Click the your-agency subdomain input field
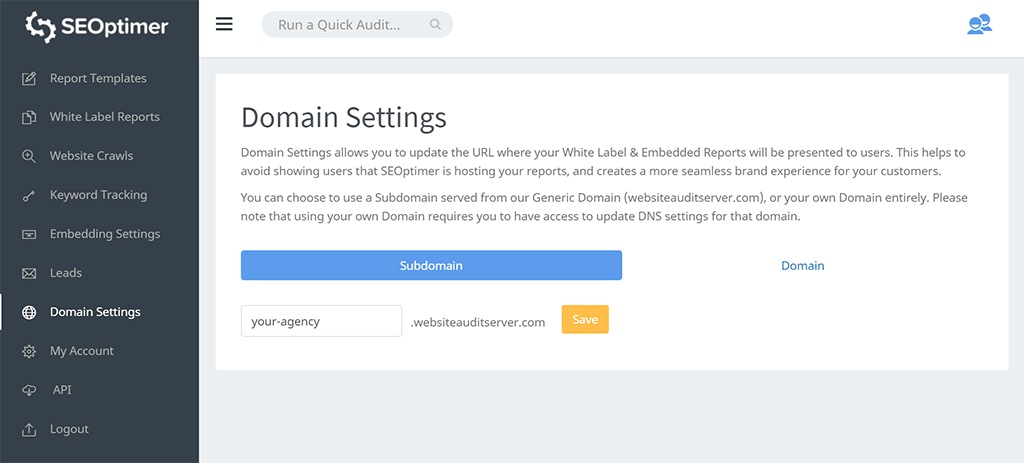 (321, 321)
